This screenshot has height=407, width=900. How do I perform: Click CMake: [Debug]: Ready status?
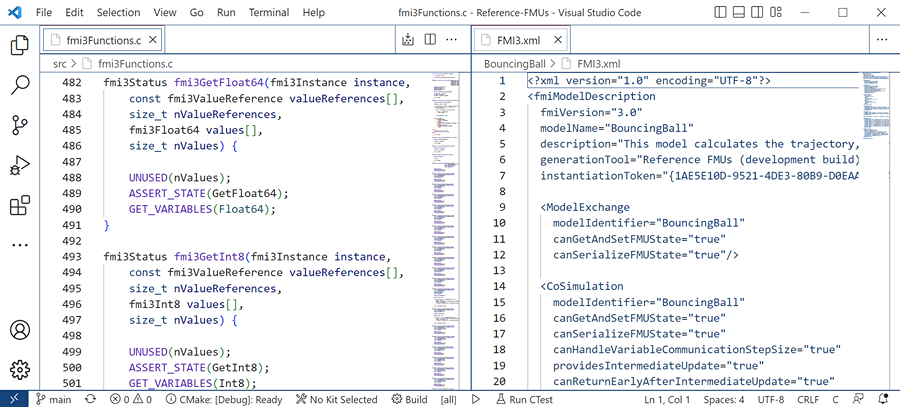[224, 400]
